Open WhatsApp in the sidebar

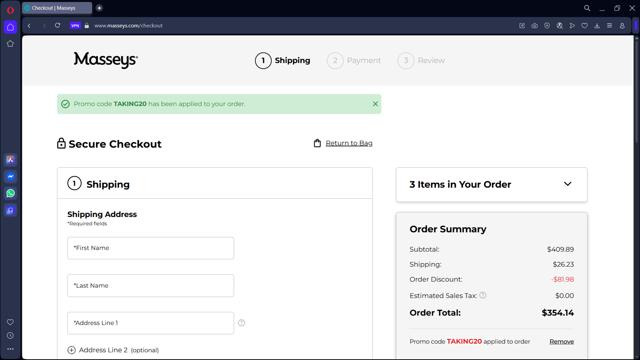coord(10,193)
